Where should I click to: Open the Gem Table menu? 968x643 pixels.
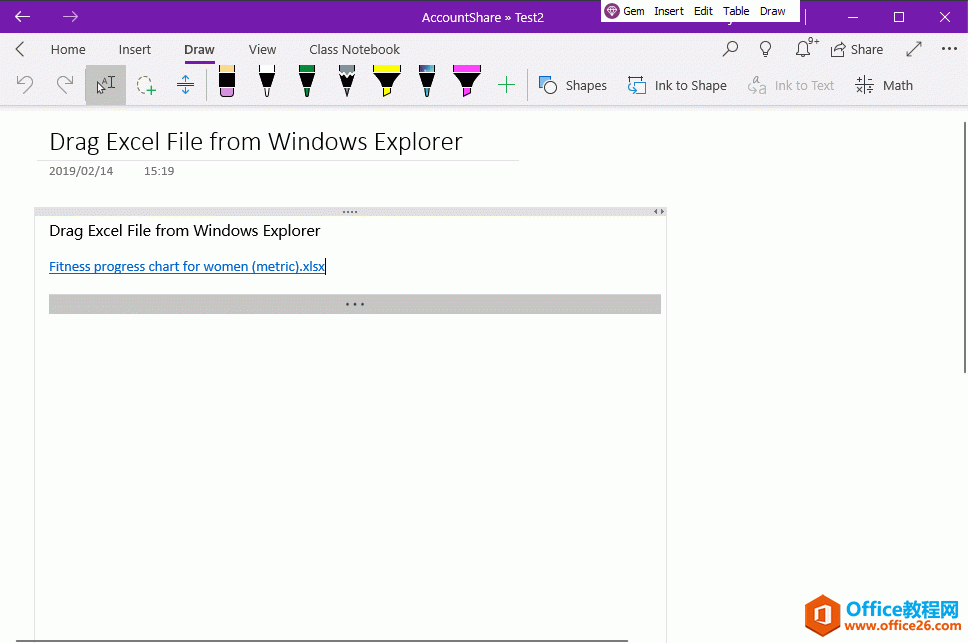point(736,11)
